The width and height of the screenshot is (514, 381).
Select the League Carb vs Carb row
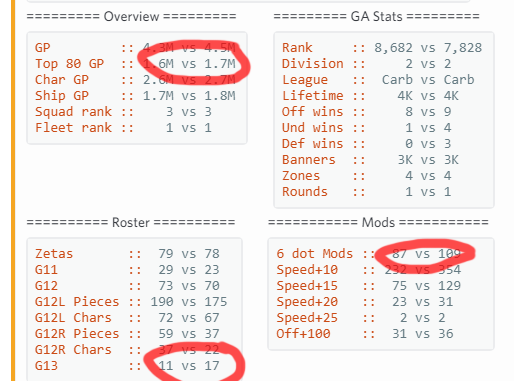click(x=378, y=80)
